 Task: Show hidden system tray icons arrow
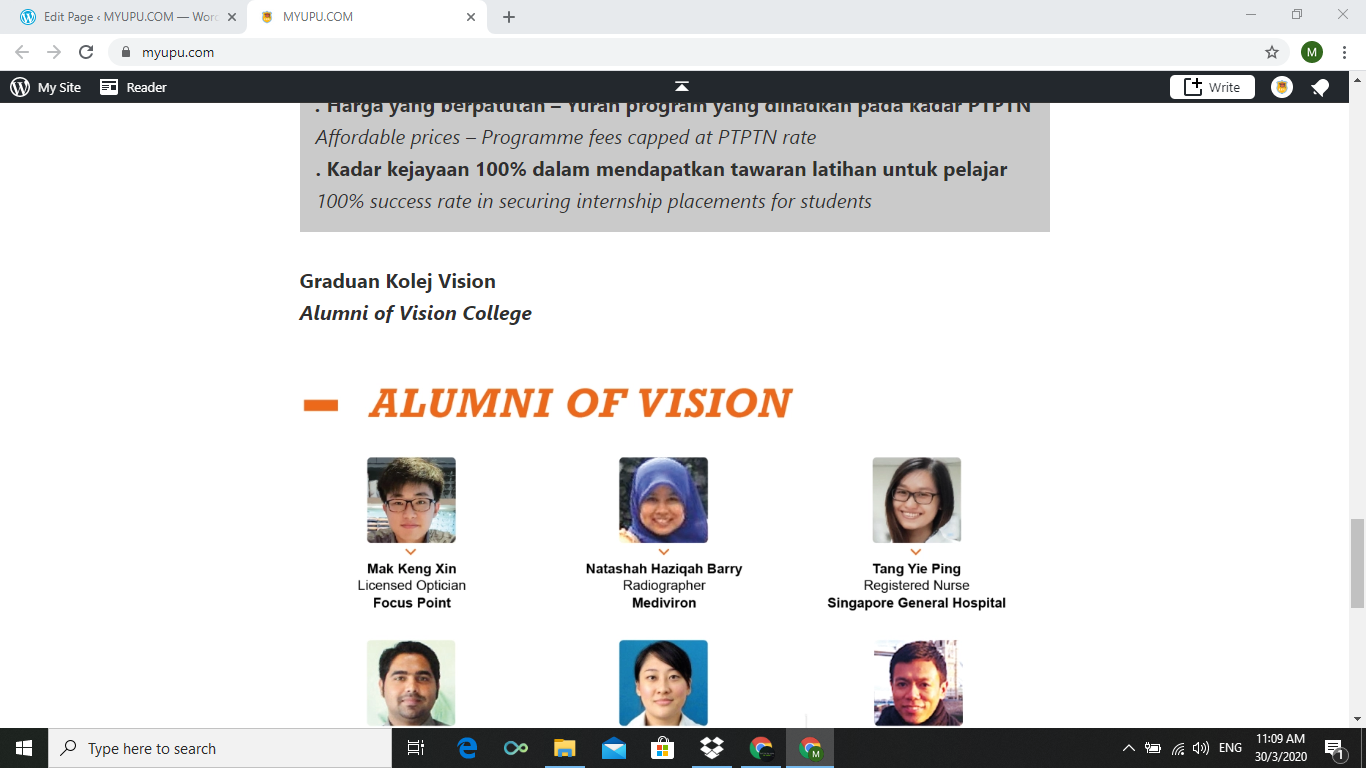tap(1129, 748)
